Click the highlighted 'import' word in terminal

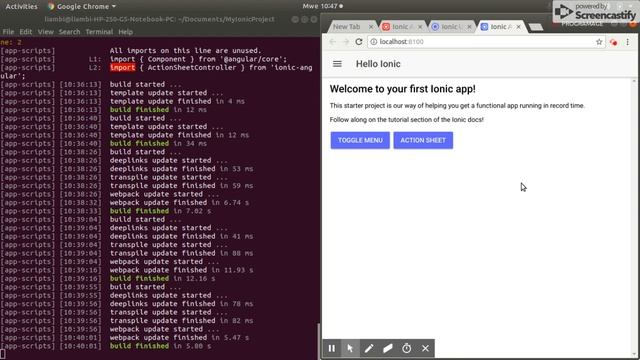pos(122,68)
